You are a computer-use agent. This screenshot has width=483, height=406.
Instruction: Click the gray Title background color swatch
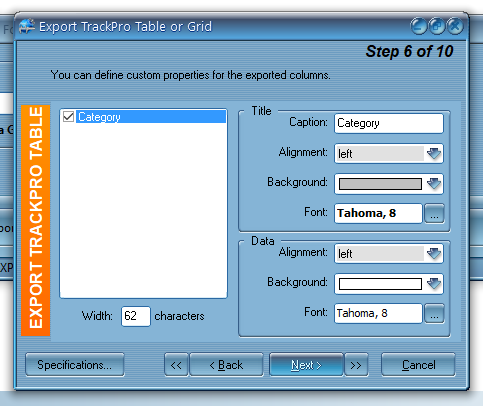380,184
